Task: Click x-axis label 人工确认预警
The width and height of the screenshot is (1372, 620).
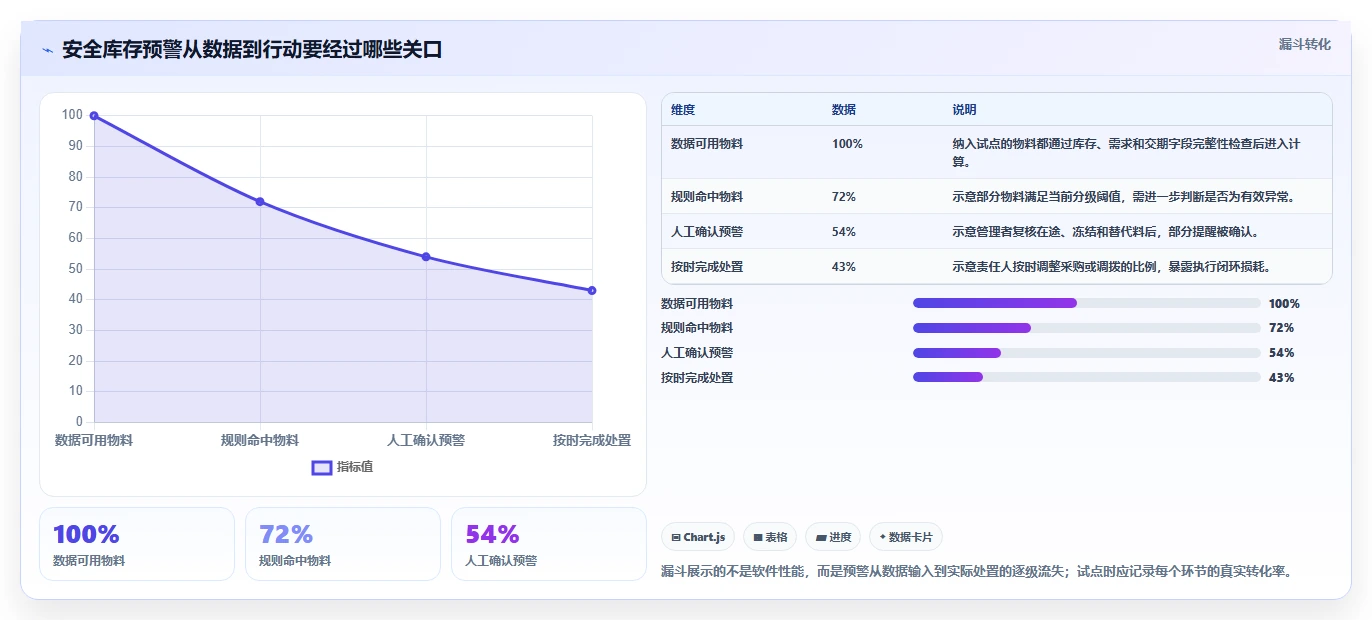Action: (426, 440)
